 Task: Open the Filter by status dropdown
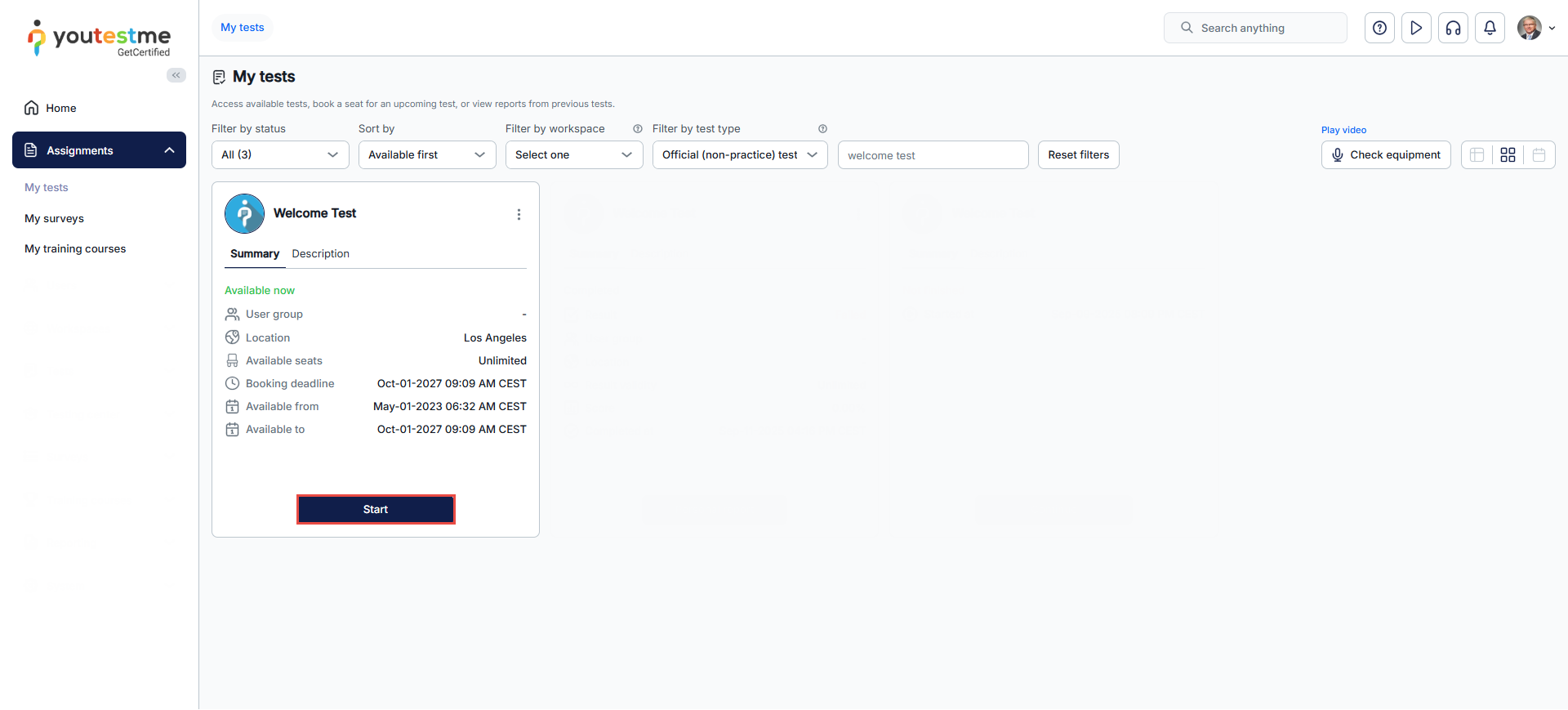(x=280, y=155)
